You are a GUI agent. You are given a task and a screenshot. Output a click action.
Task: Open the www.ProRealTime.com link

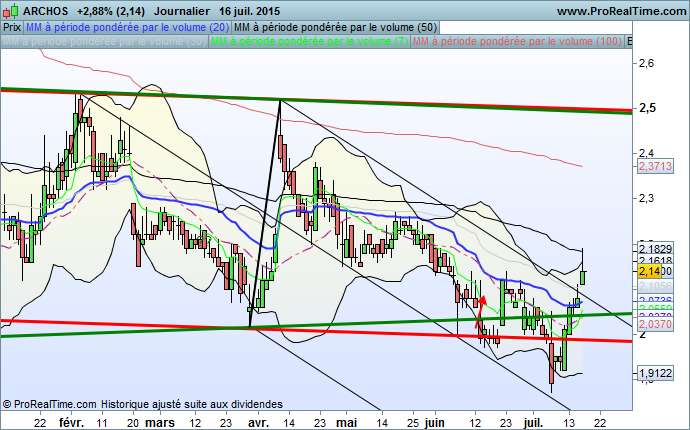click(621, 11)
